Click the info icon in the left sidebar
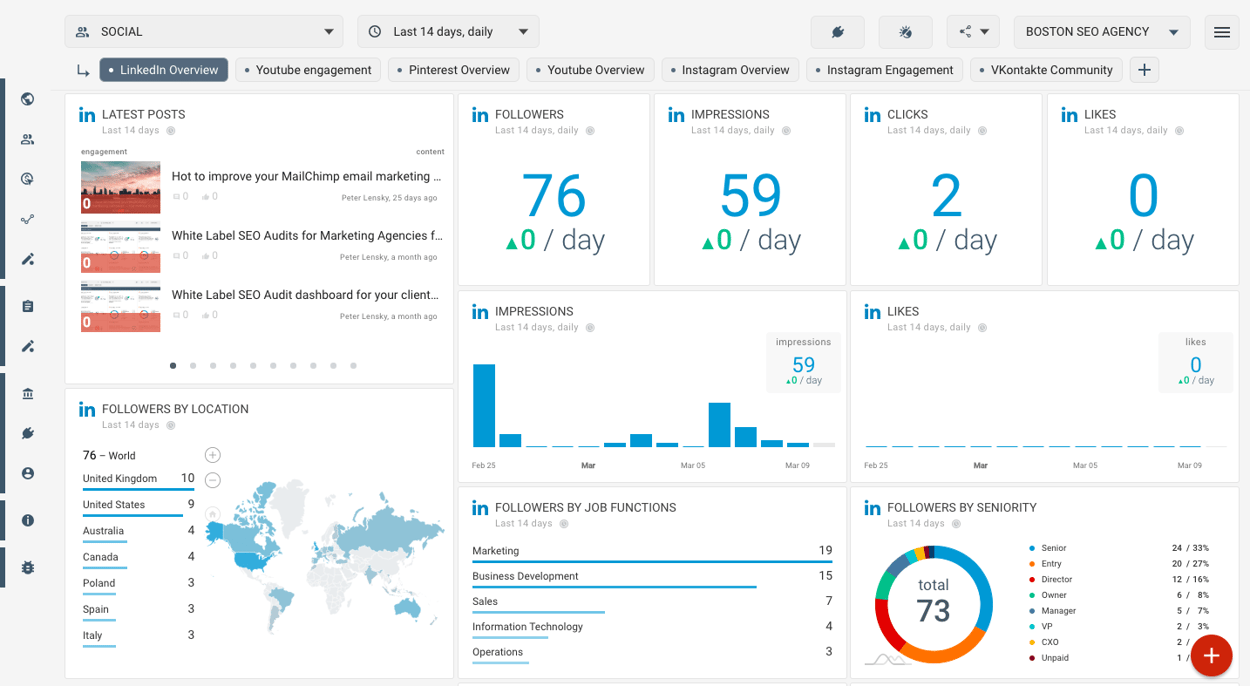The image size is (1250, 686). pos(26,520)
